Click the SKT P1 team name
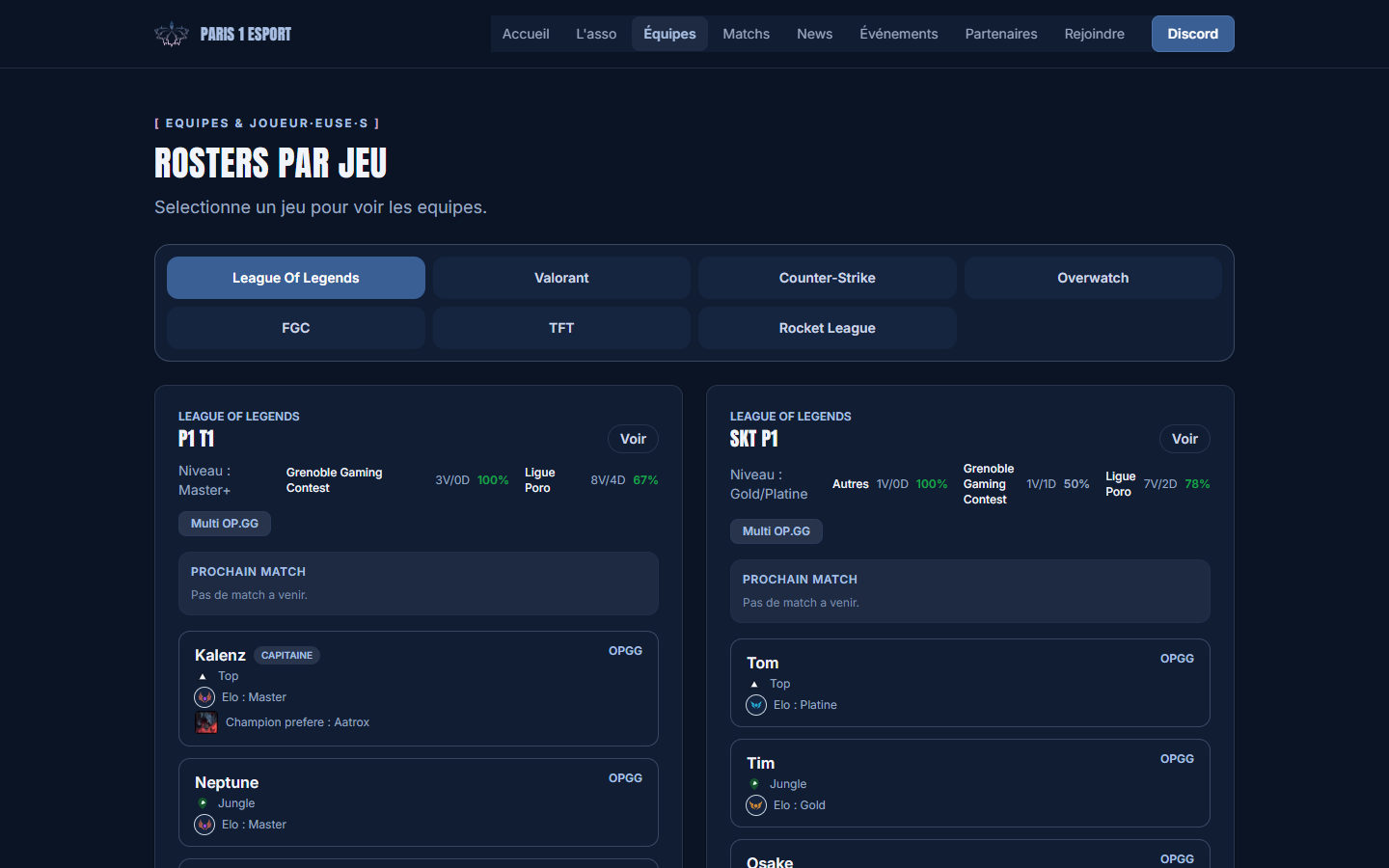 [x=754, y=439]
